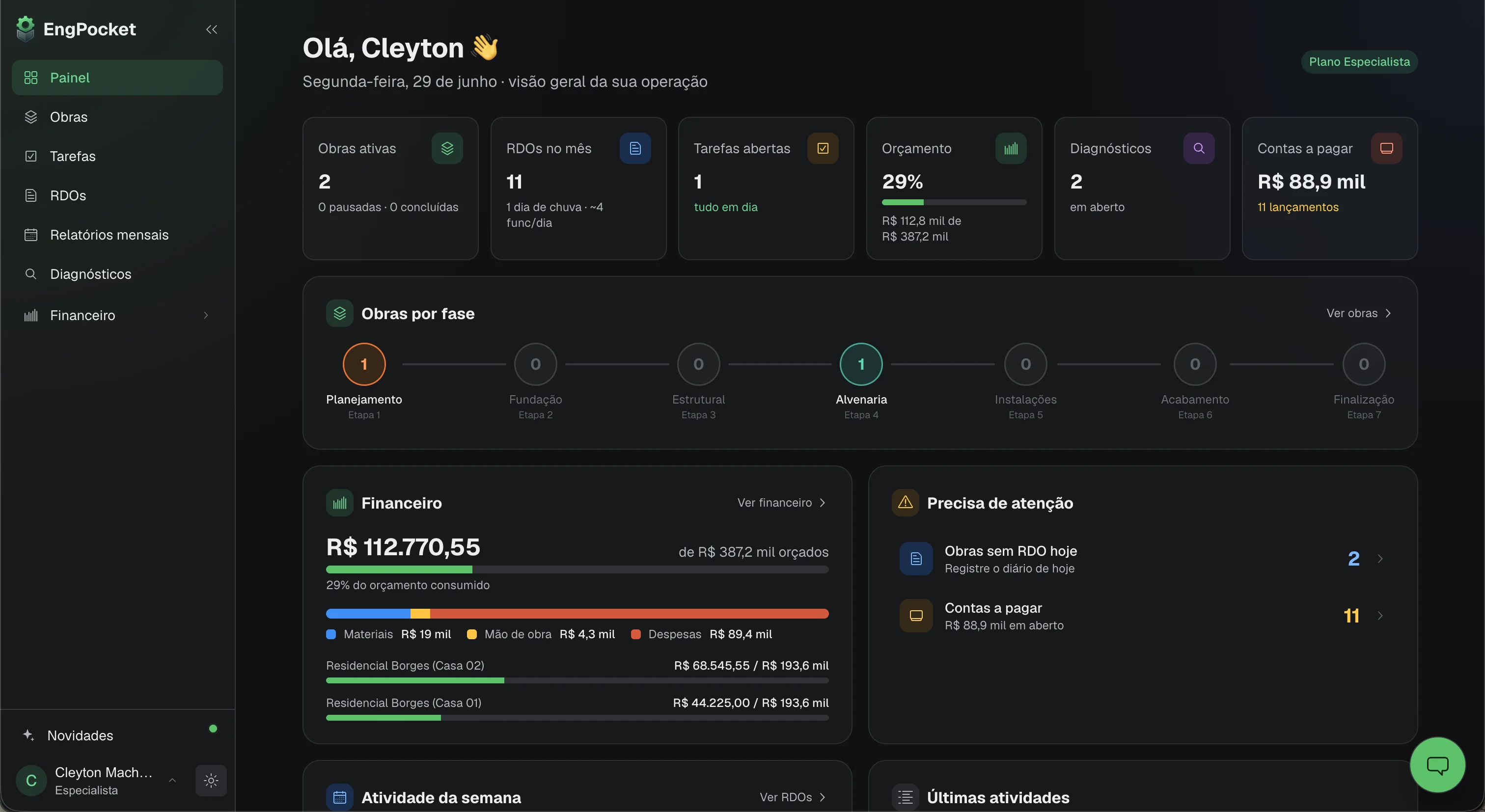Click the user avatar C
Viewport: 1485px width, 812px height.
coord(31,780)
